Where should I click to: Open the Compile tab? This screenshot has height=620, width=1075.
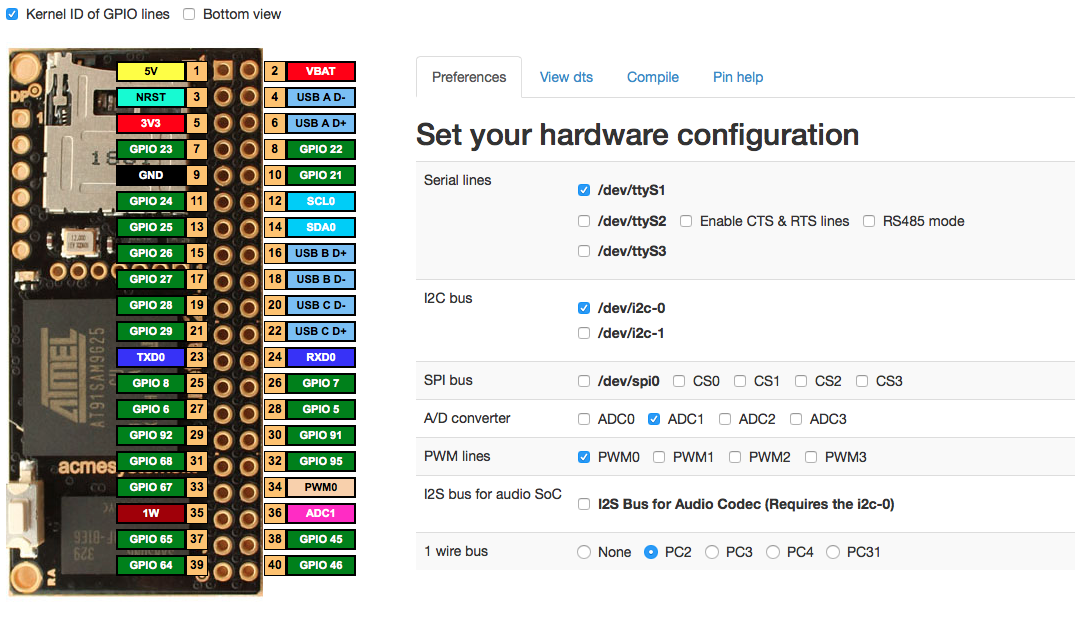pos(652,77)
